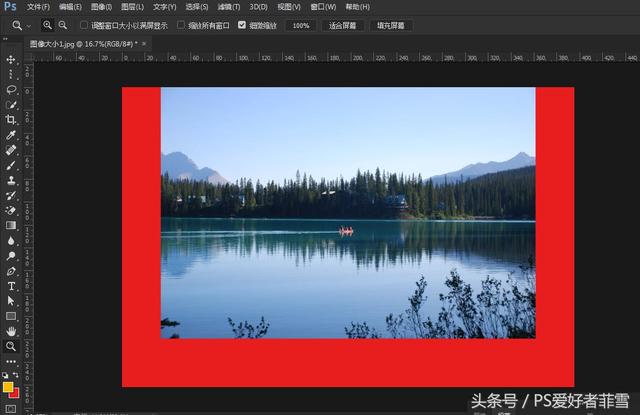Select the Quick Selection tool
The height and width of the screenshot is (415, 640).
[11, 105]
